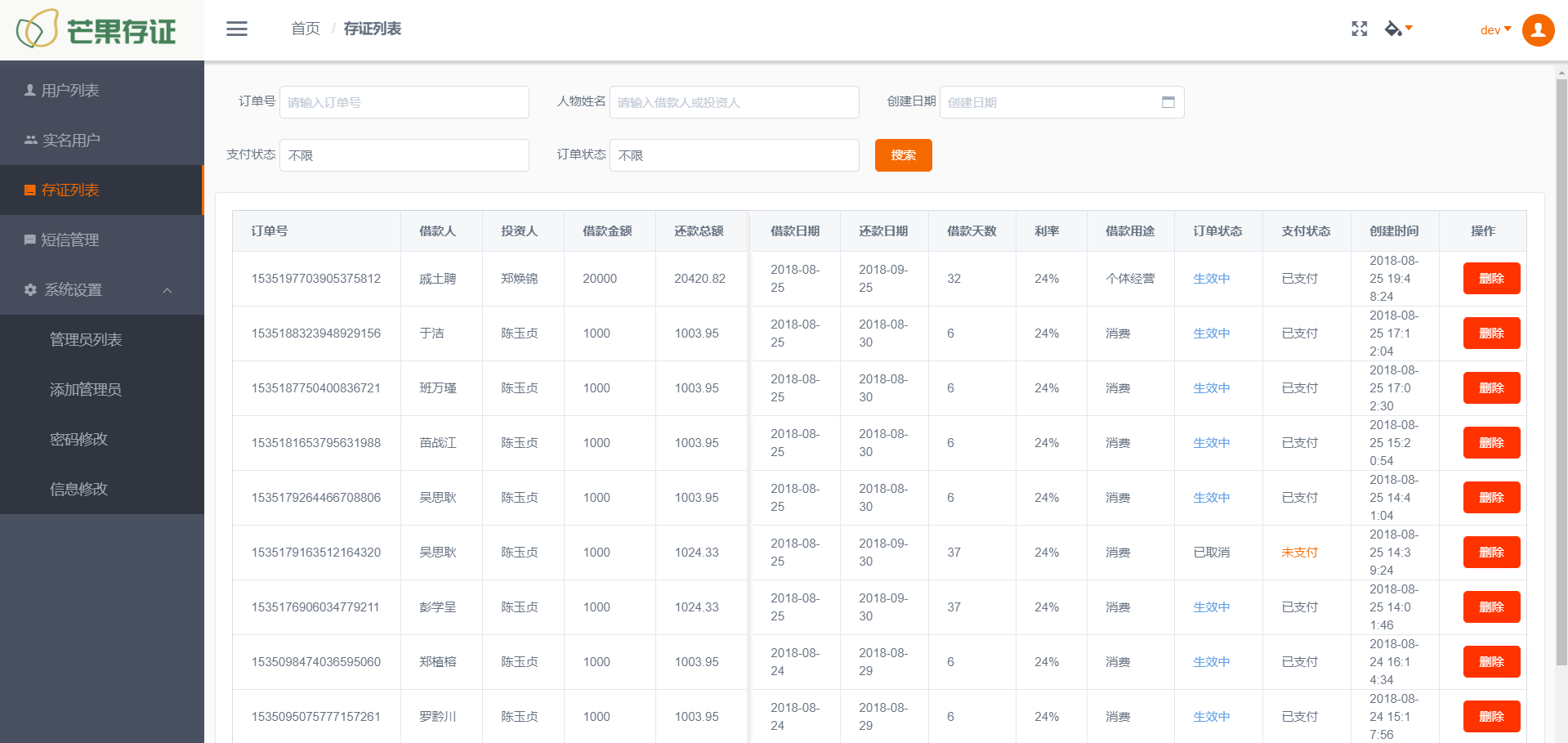This screenshot has width=1568, height=743.
Task: Click 生效中 status for borrower 于洁
Action: 1211,333
